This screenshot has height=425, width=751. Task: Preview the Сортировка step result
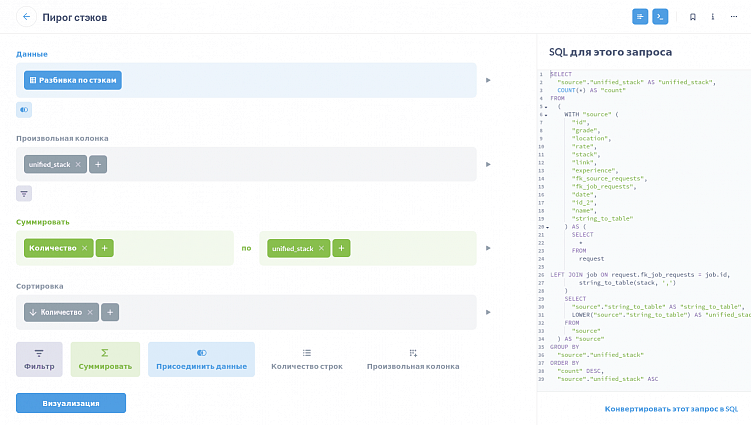(488, 312)
